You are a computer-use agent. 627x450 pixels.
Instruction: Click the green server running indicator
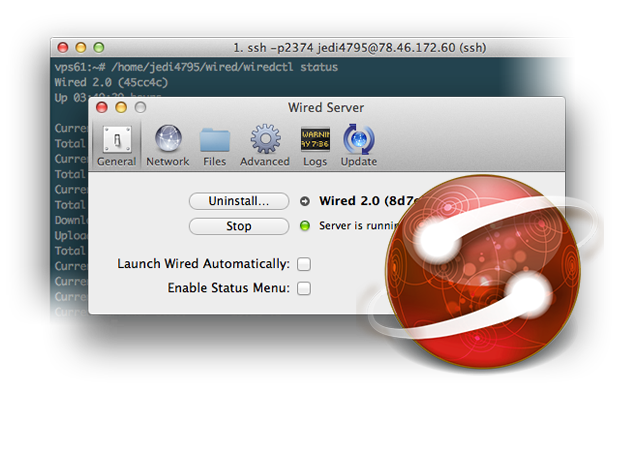(305, 226)
